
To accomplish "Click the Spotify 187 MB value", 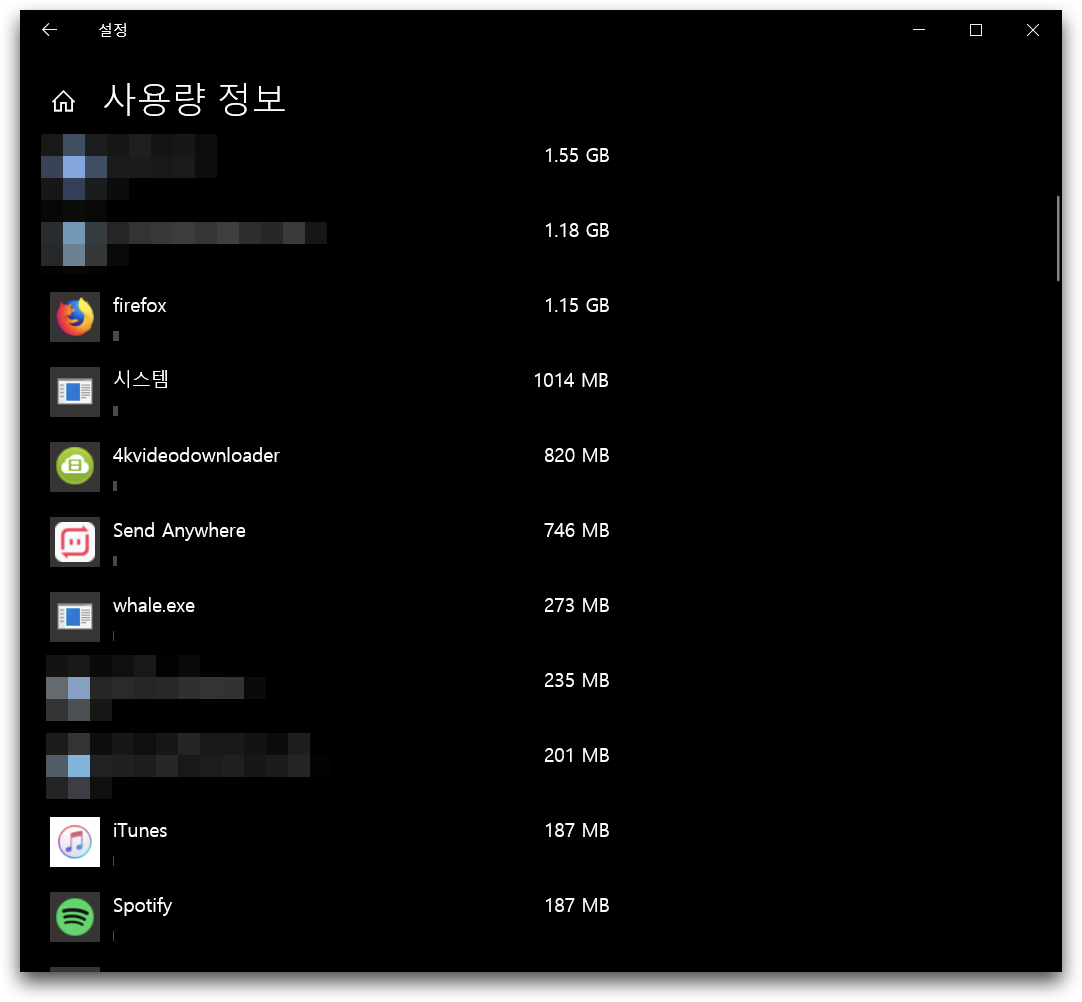I will [577, 905].
